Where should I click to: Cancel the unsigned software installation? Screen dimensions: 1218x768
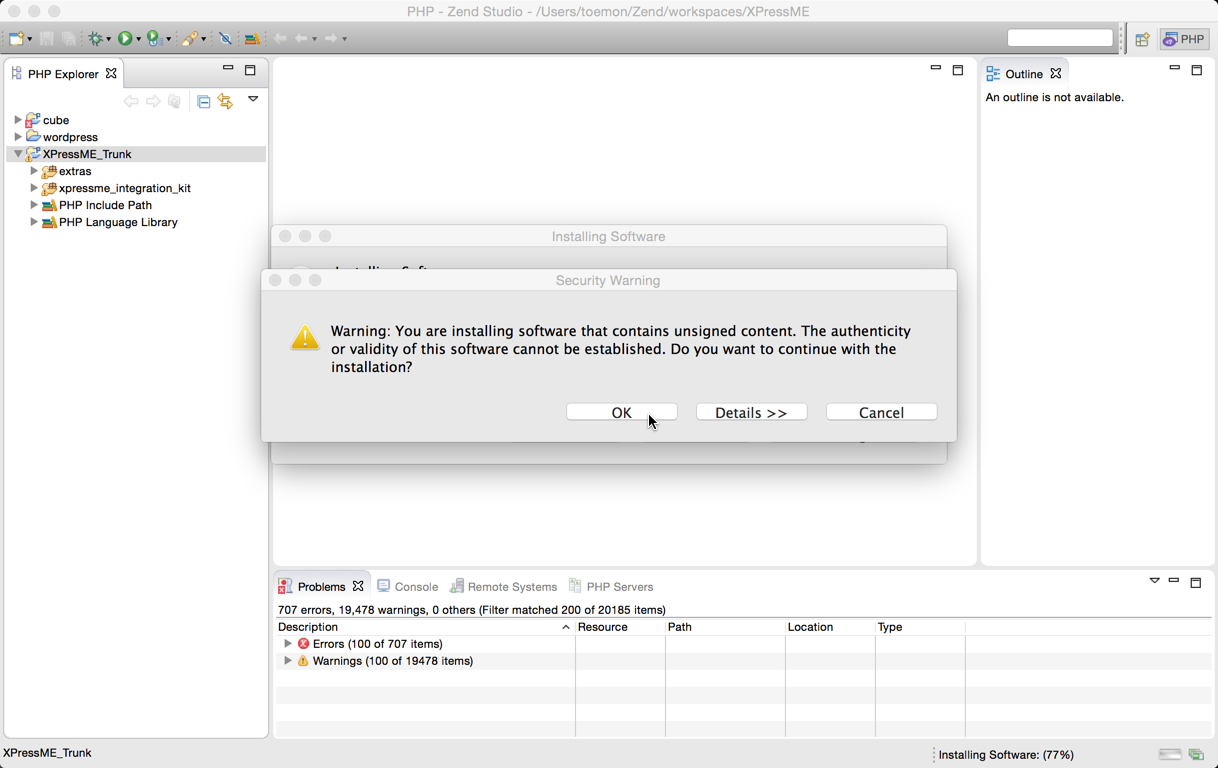coord(881,412)
